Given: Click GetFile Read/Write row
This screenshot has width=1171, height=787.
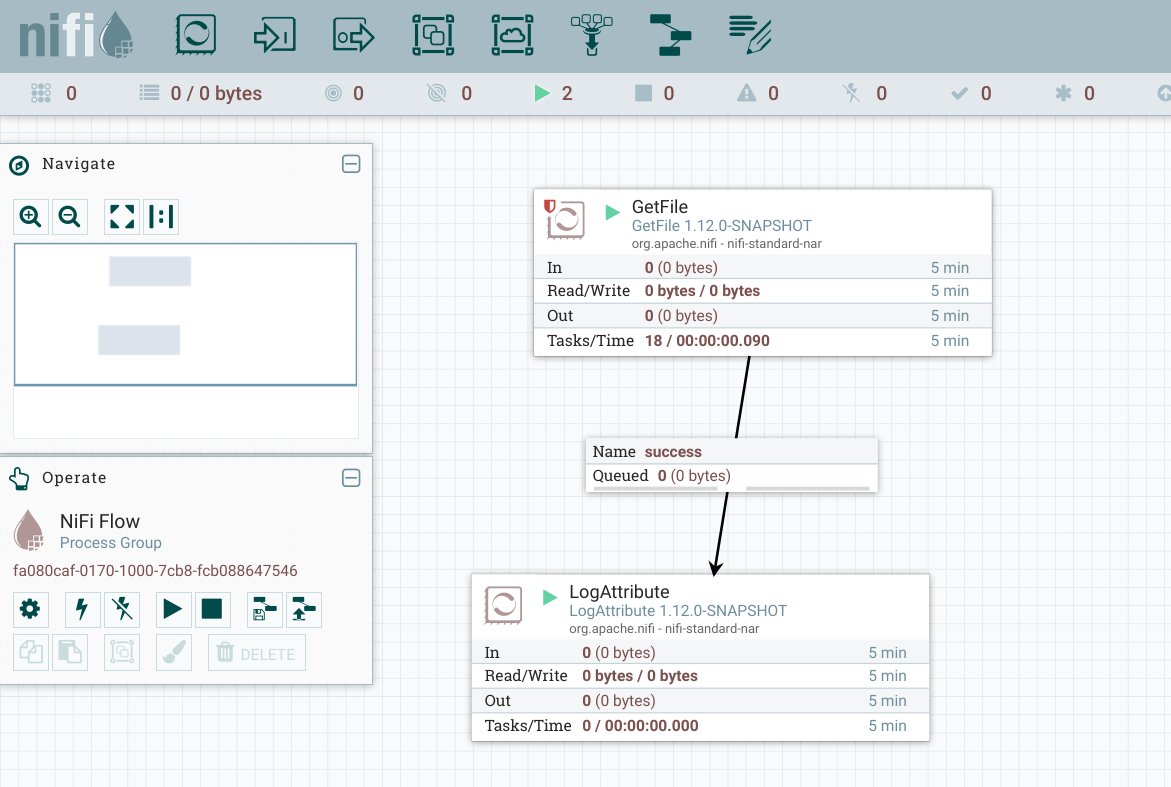Looking at the screenshot, I should pos(762,291).
